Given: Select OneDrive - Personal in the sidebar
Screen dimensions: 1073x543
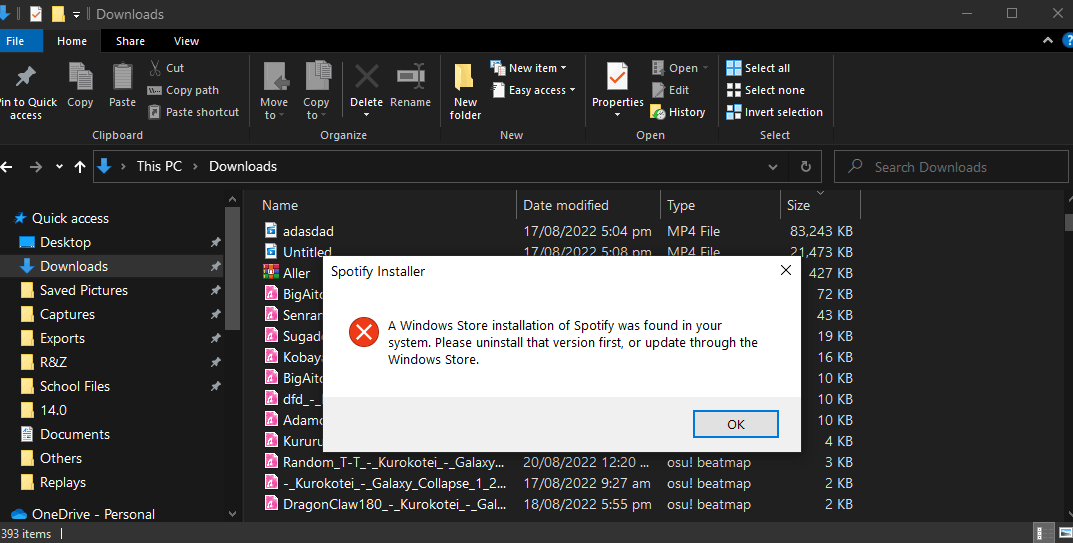Looking at the screenshot, I should click(x=93, y=514).
